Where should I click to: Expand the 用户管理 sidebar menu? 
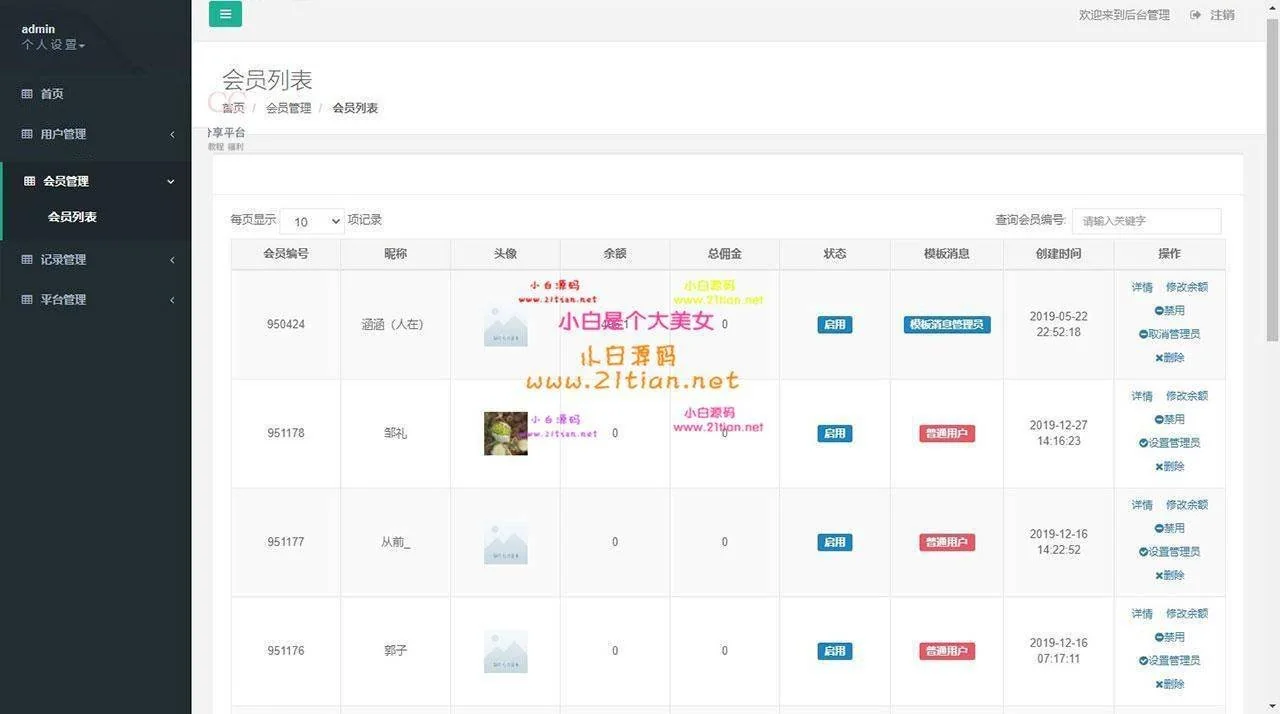pyautogui.click(x=95, y=134)
